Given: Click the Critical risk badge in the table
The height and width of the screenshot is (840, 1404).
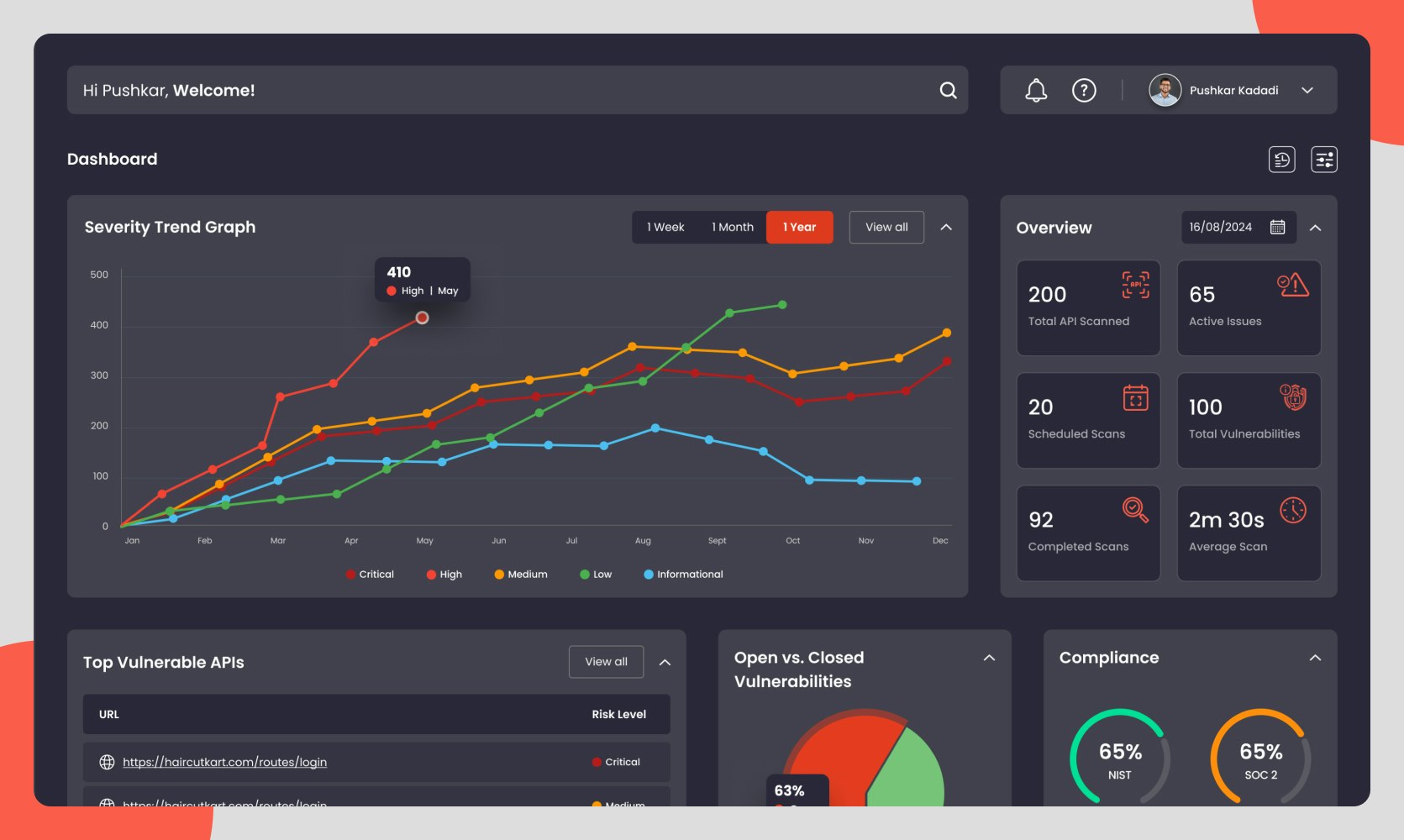Looking at the screenshot, I should pos(616,762).
